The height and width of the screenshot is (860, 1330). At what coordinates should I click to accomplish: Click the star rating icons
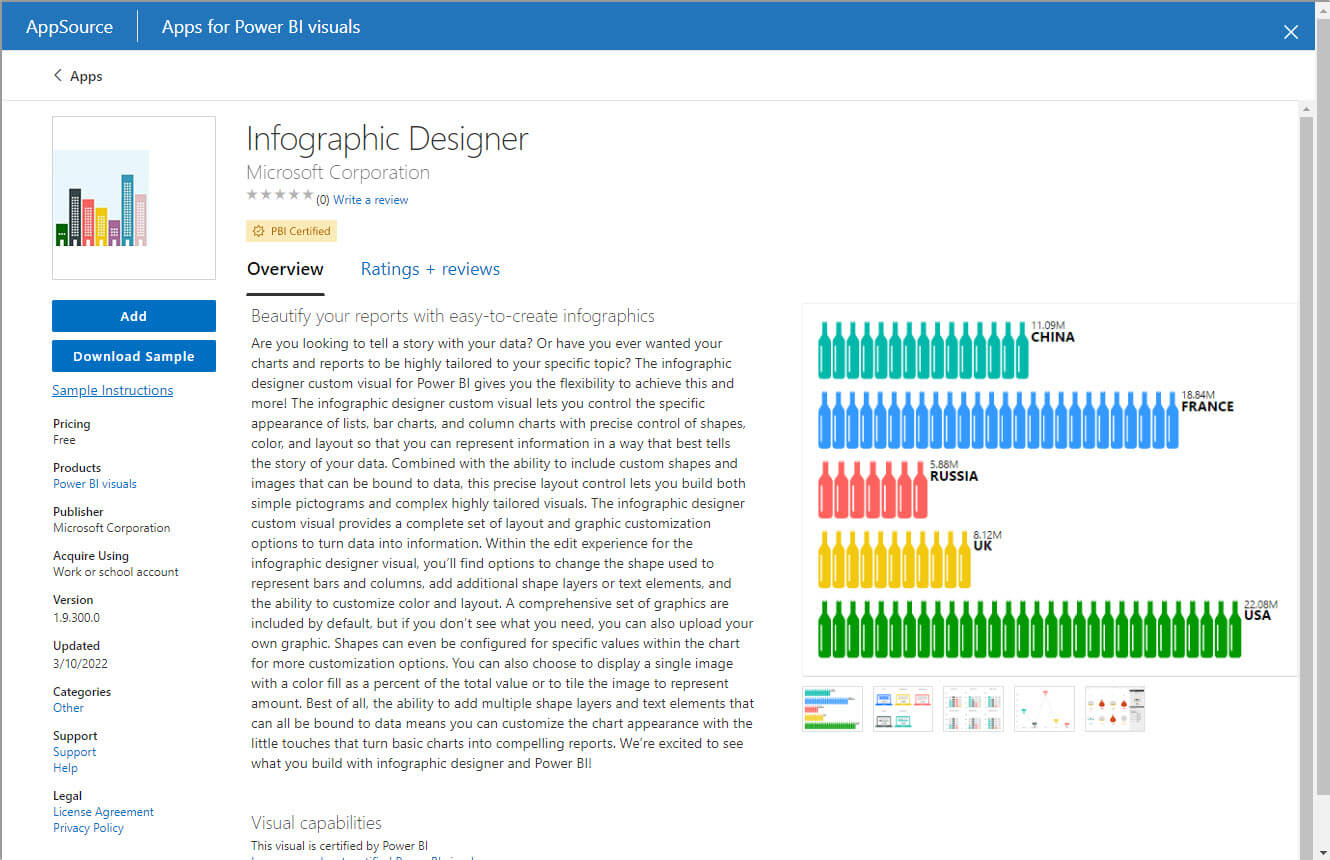tap(280, 196)
